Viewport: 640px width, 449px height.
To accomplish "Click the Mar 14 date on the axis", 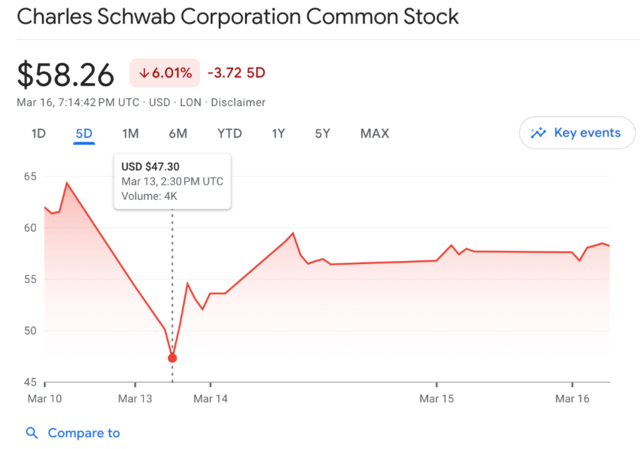I will (210, 399).
